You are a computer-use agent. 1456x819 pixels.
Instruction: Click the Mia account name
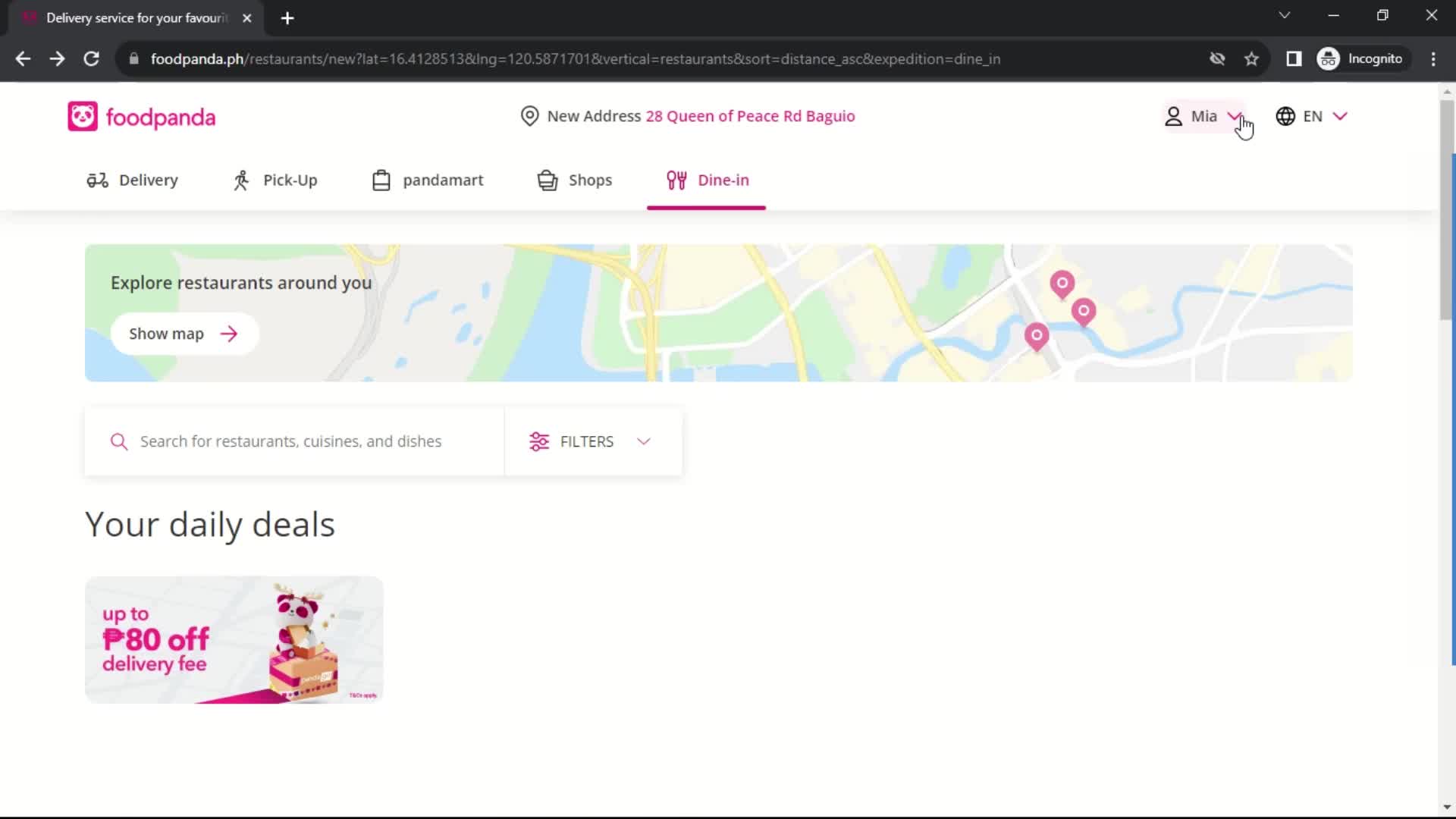(x=1203, y=116)
